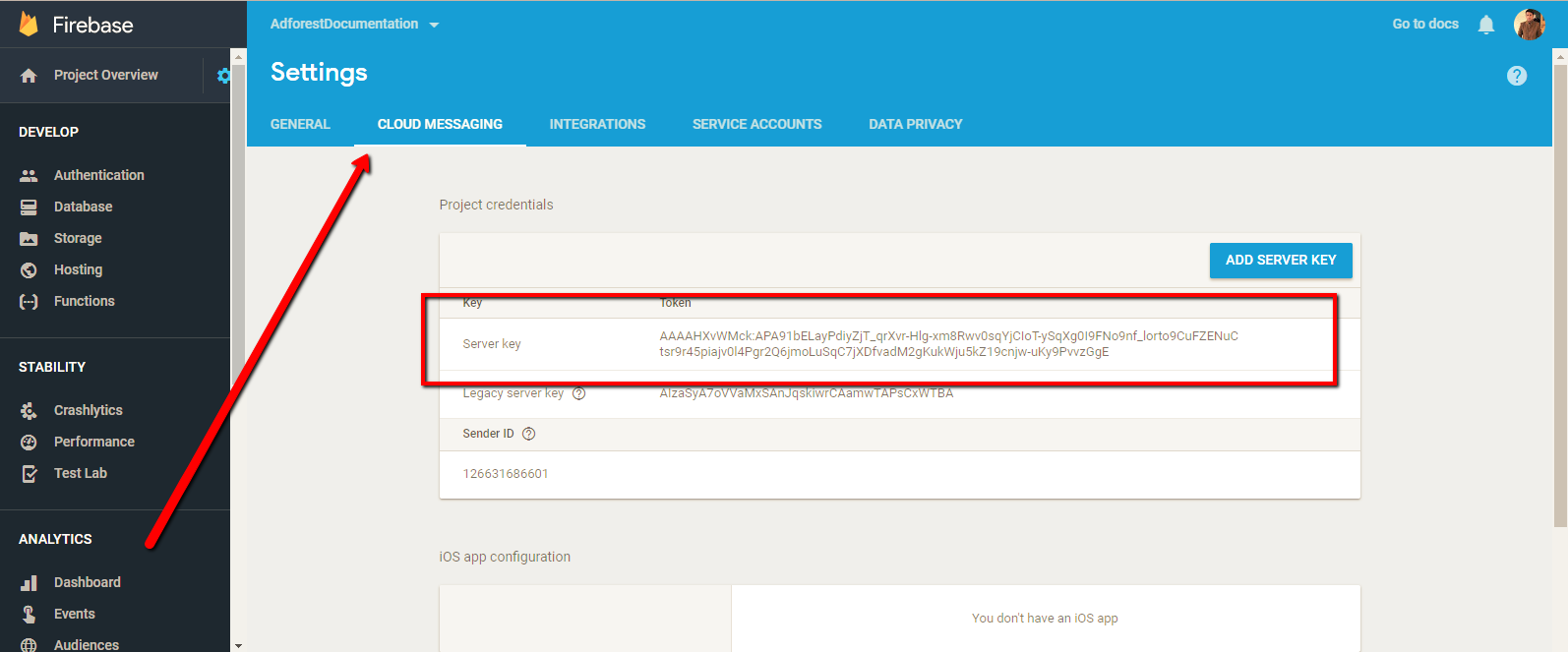This screenshot has height=652, width=1568.
Task: Open notifications bell icon
Action: (x=1486, y=25)
